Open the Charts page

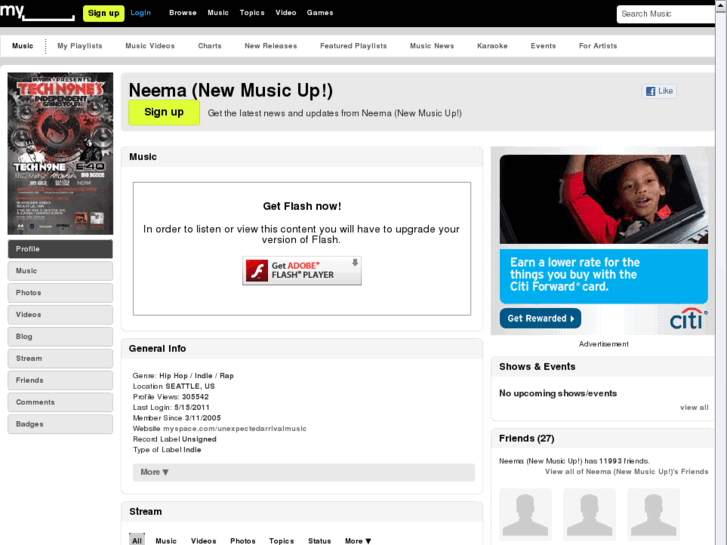tap(210, 46)
